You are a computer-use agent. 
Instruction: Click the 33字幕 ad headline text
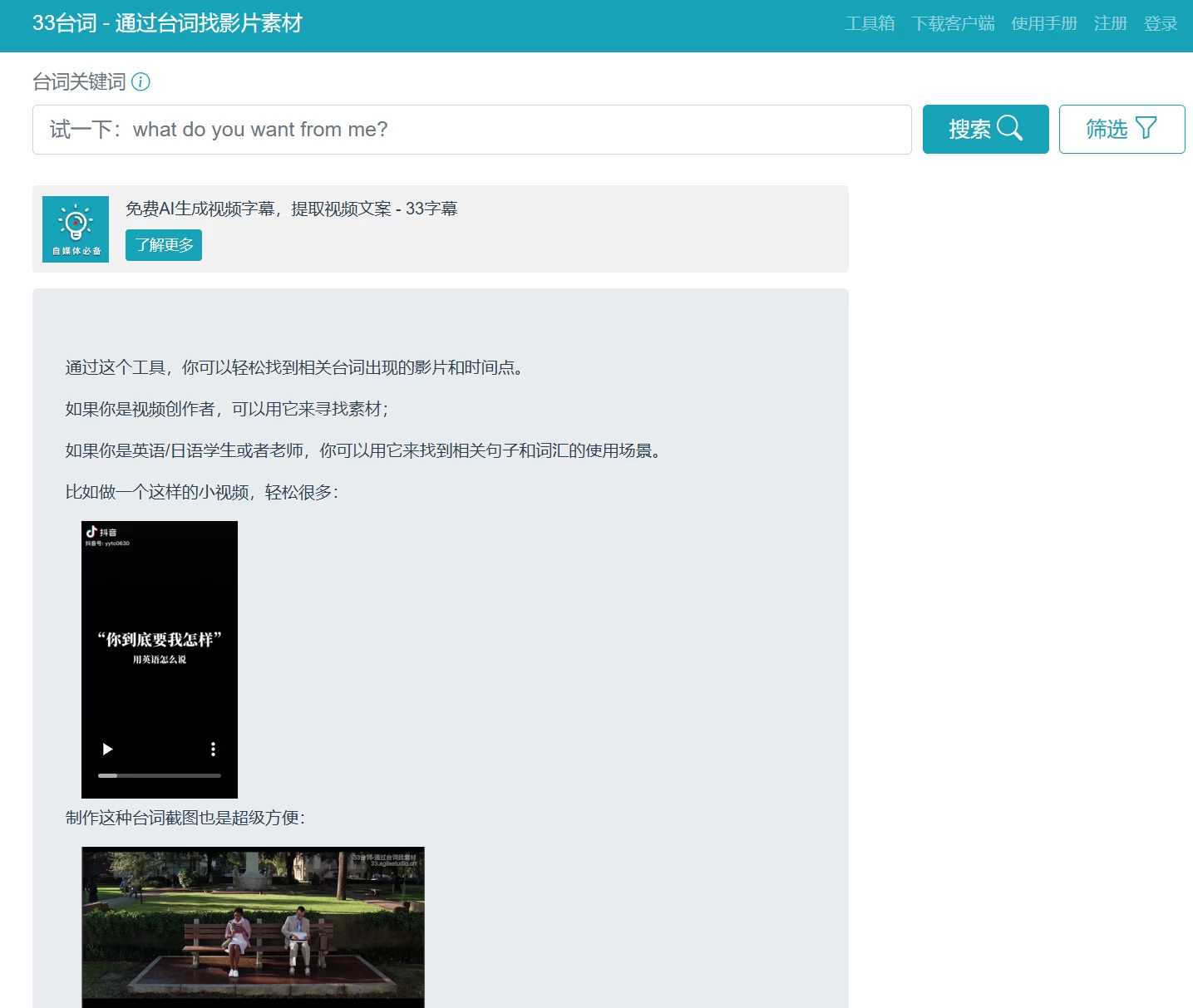pyautogui.click(x=291, y=209)
